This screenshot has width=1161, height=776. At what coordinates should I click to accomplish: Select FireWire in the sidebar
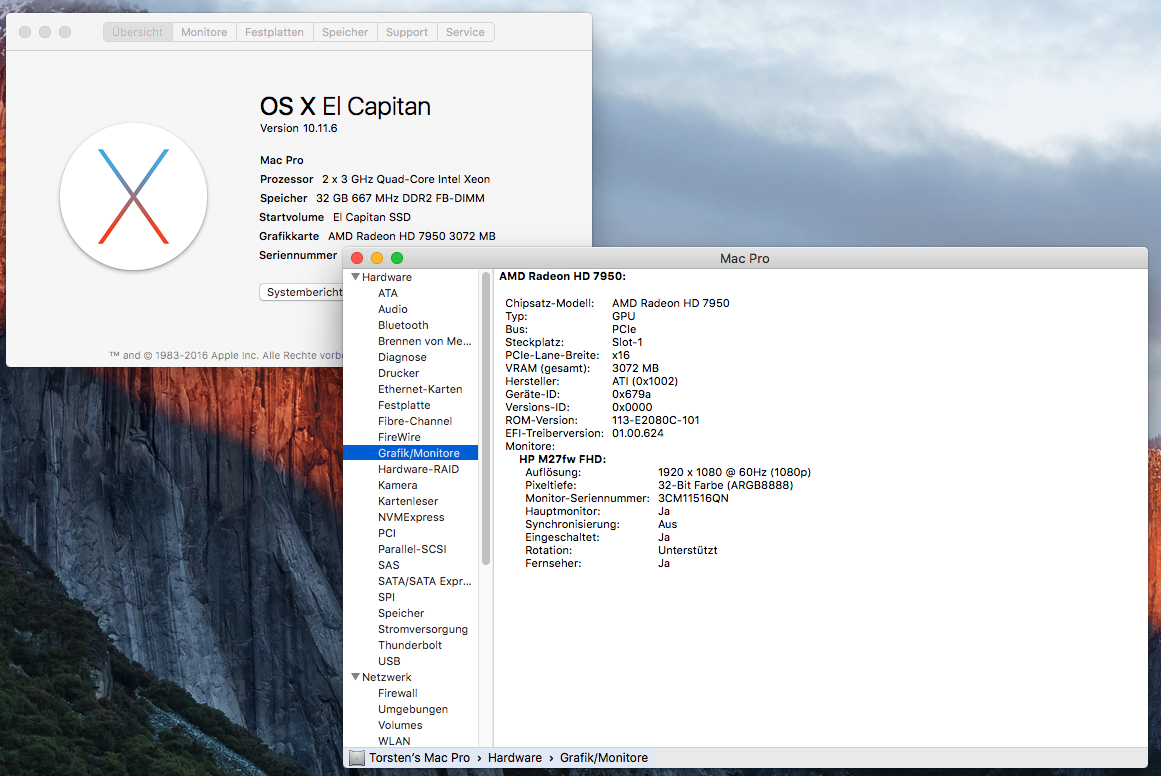[x=399, y=437]
